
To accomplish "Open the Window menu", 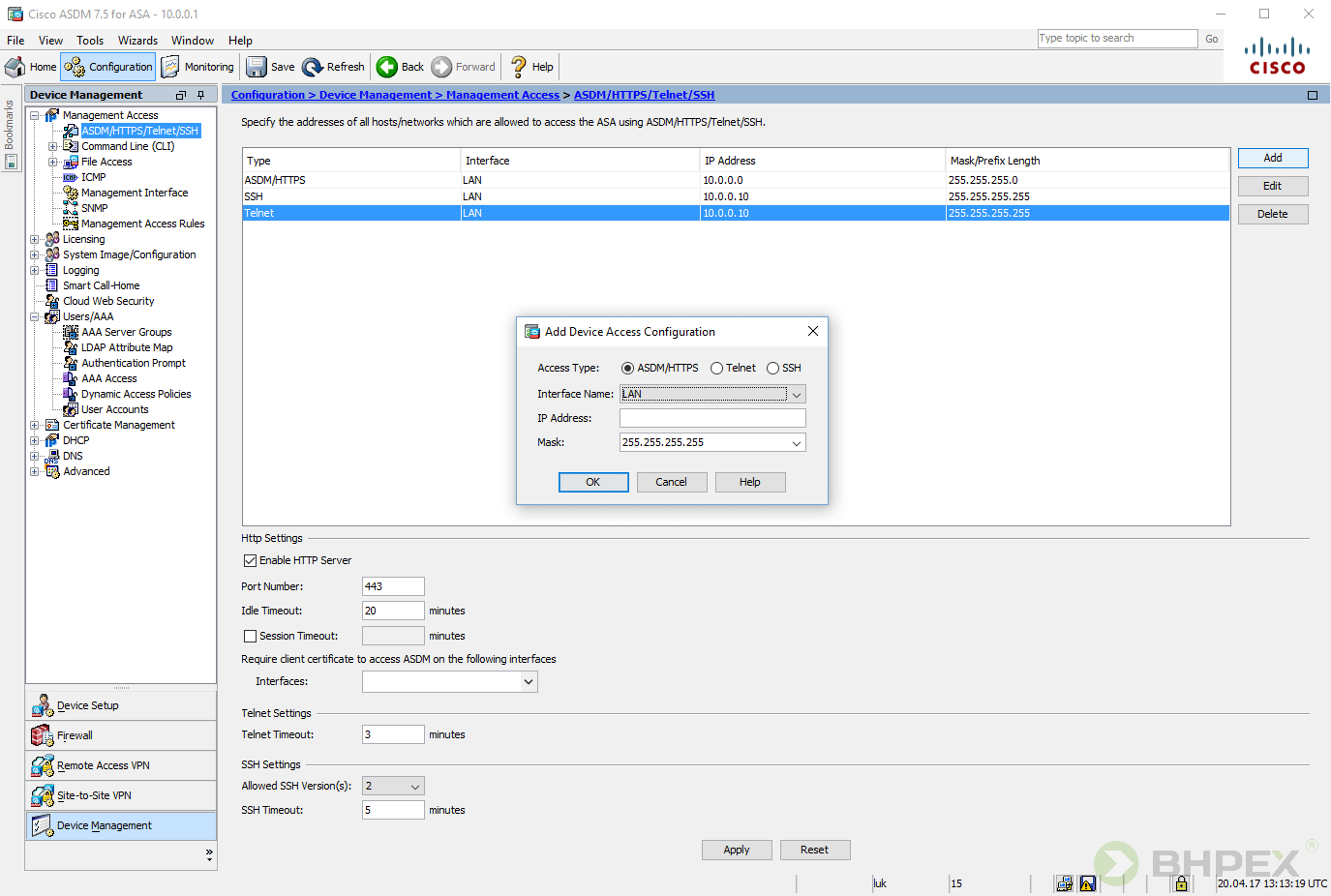I will click(x=193, y=41).
